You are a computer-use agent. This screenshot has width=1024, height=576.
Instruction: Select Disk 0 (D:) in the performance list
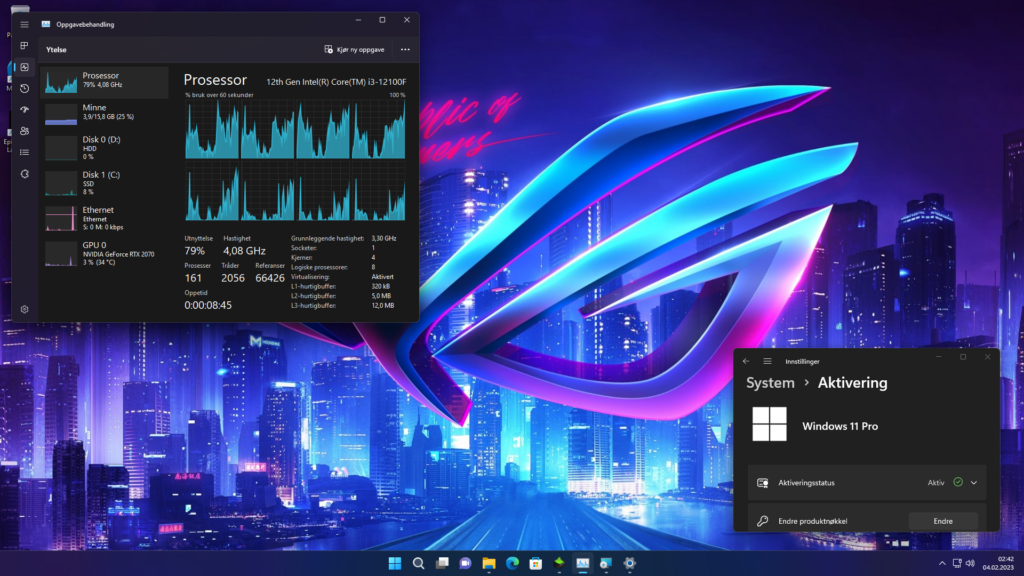104,148
